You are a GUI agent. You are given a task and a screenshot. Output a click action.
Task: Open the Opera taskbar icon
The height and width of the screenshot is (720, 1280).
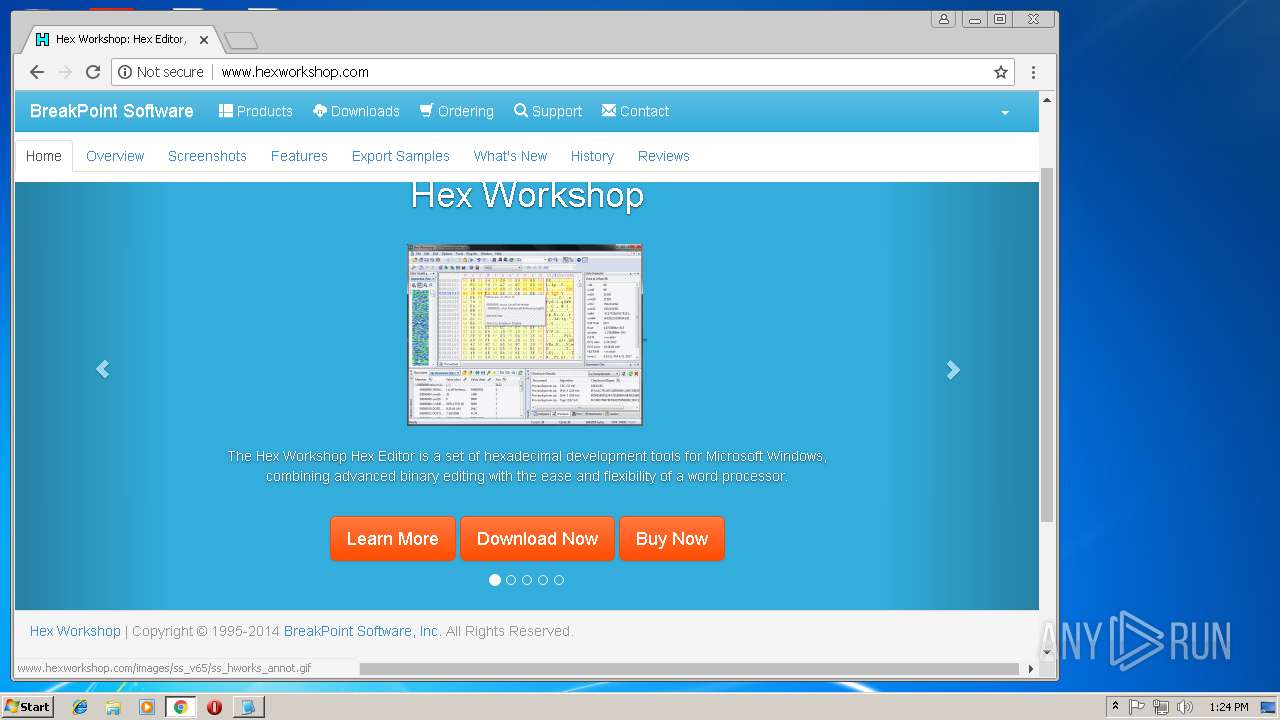(214, 707)
